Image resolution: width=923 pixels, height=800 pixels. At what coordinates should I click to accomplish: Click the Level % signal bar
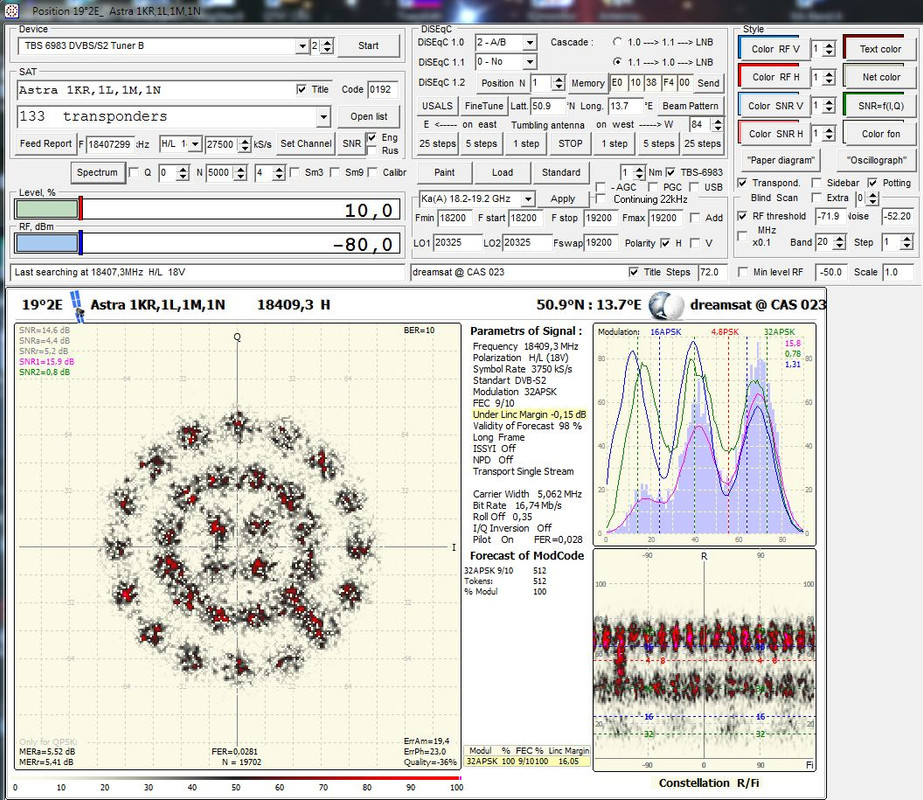(207, 210)
